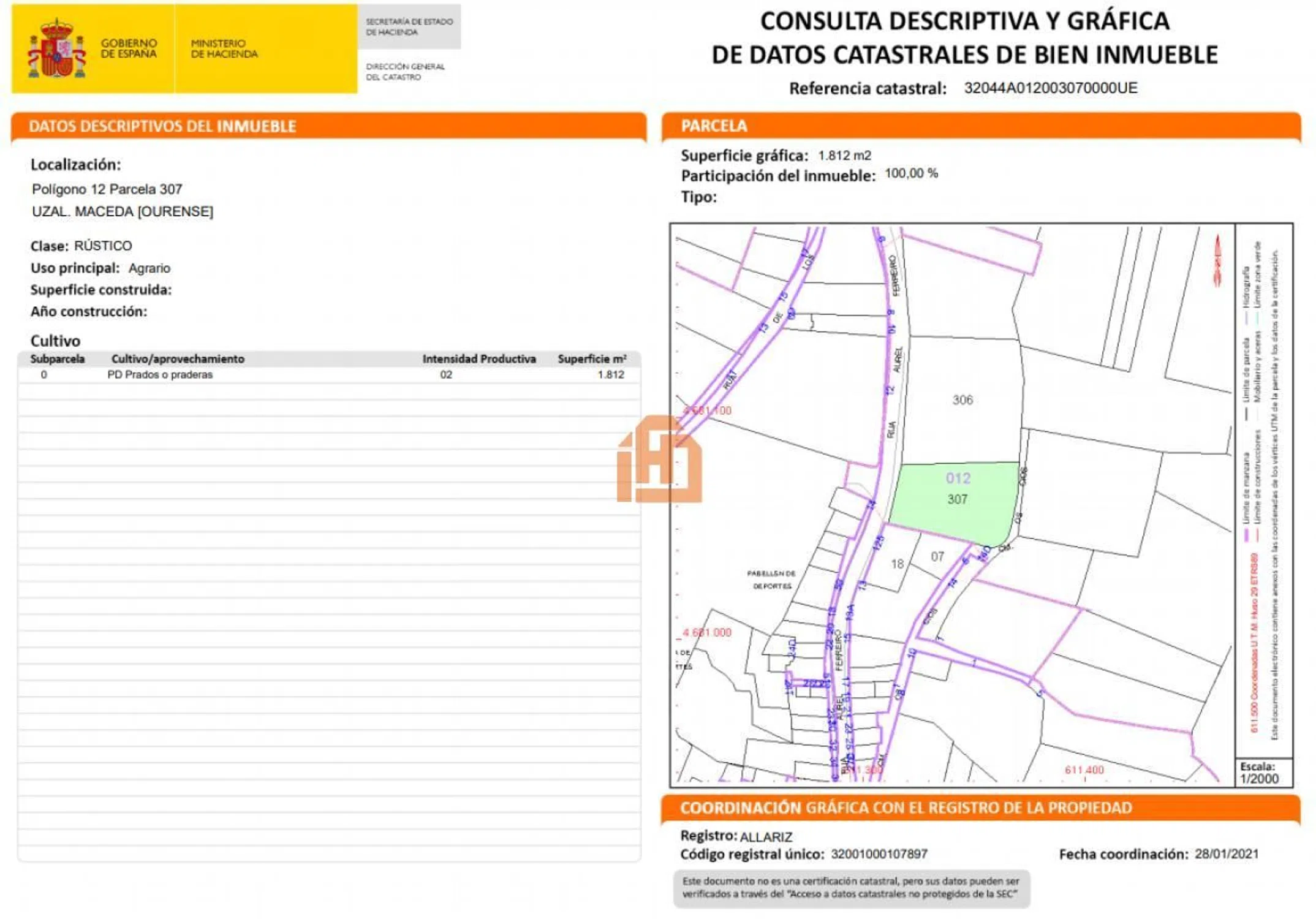Click the Superficie m² column header
Screen dimensions: 1316x919
(x=591, y=359)
